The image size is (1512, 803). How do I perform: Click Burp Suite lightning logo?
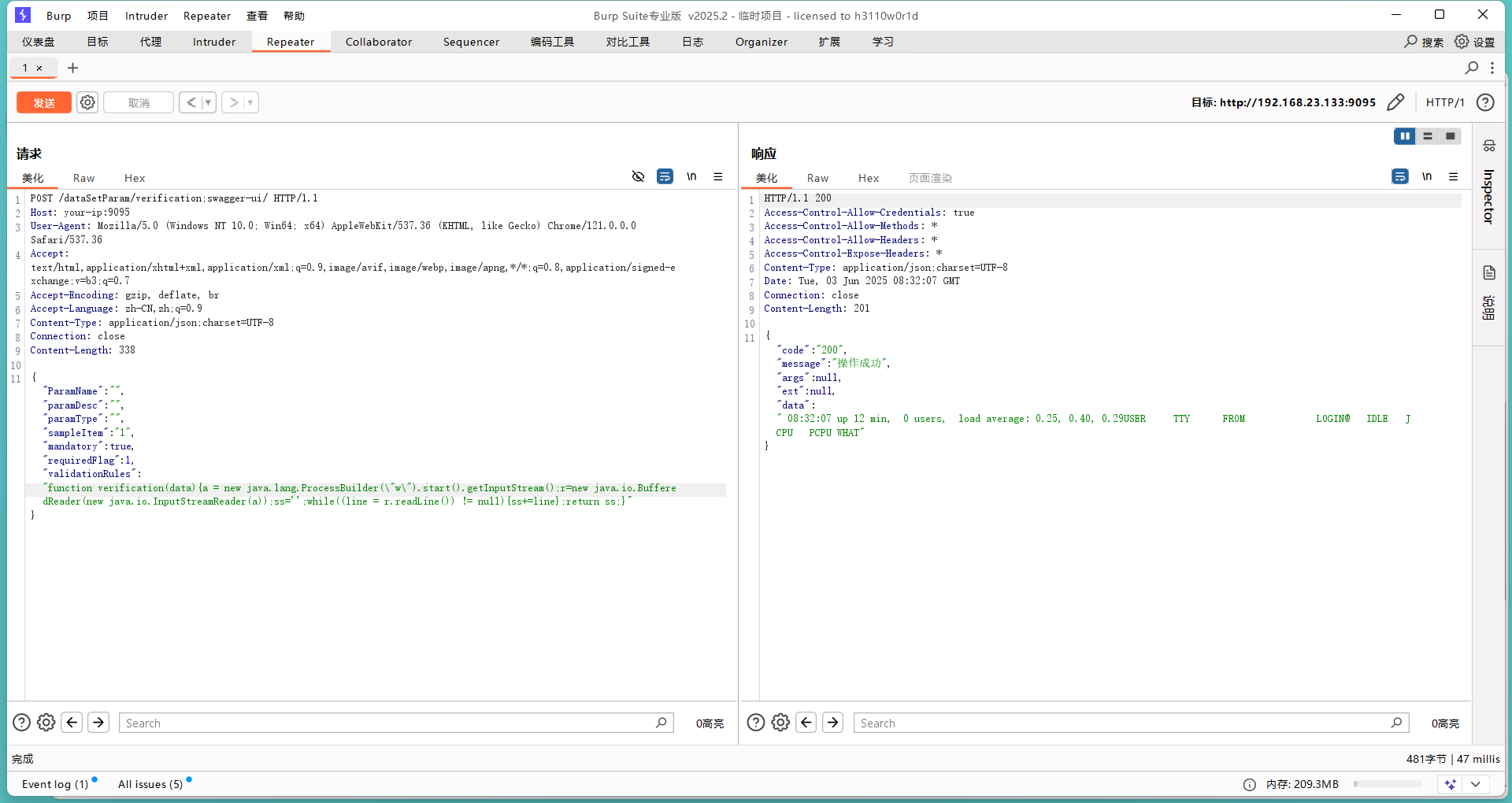(23, 15)
